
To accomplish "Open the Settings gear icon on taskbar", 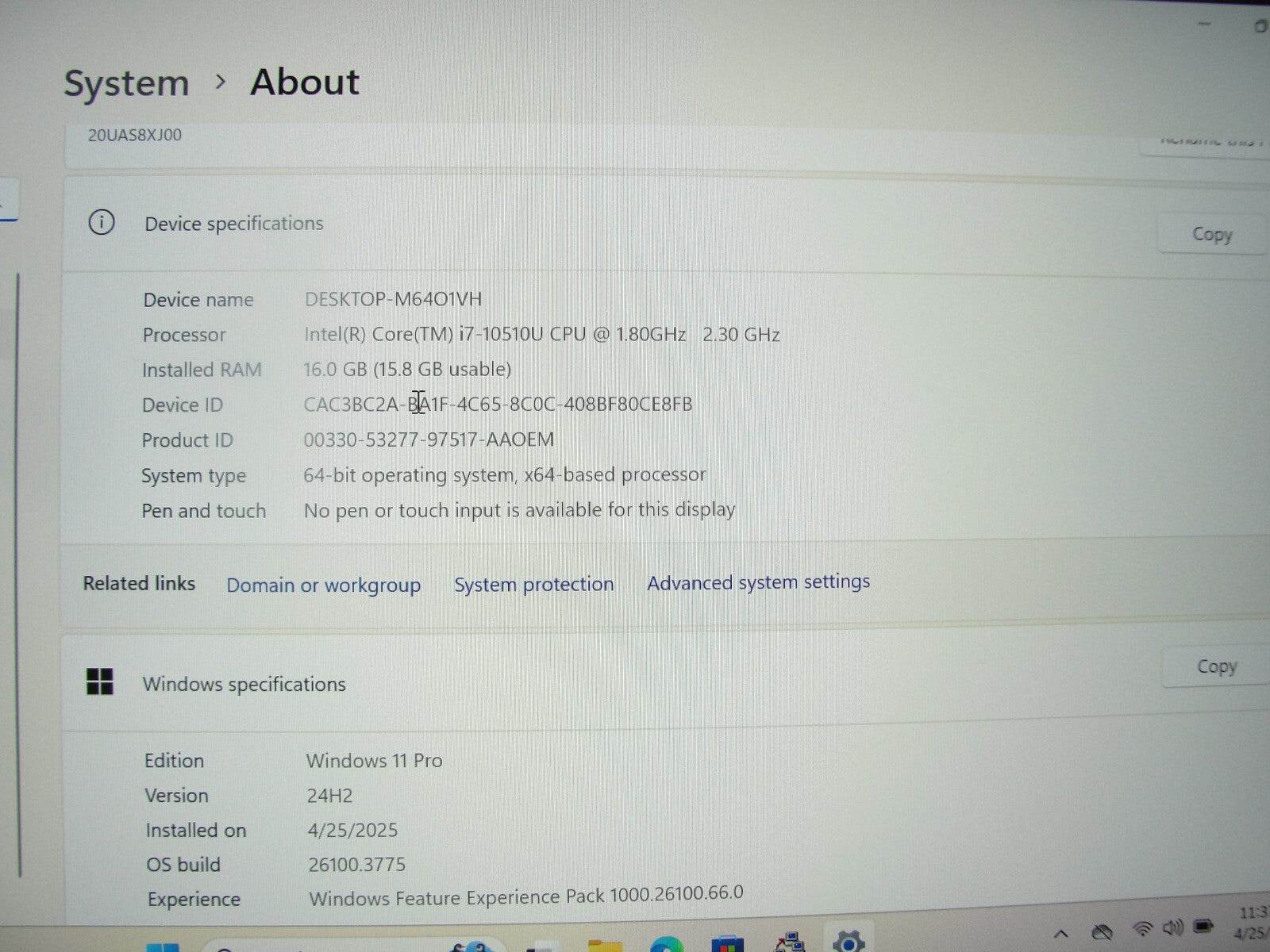I will point(849,946).
